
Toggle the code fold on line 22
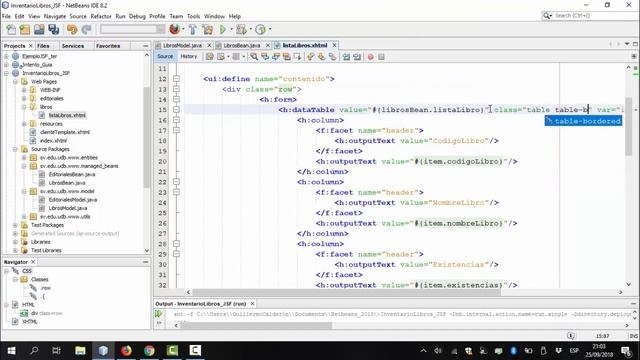(176, 182)
